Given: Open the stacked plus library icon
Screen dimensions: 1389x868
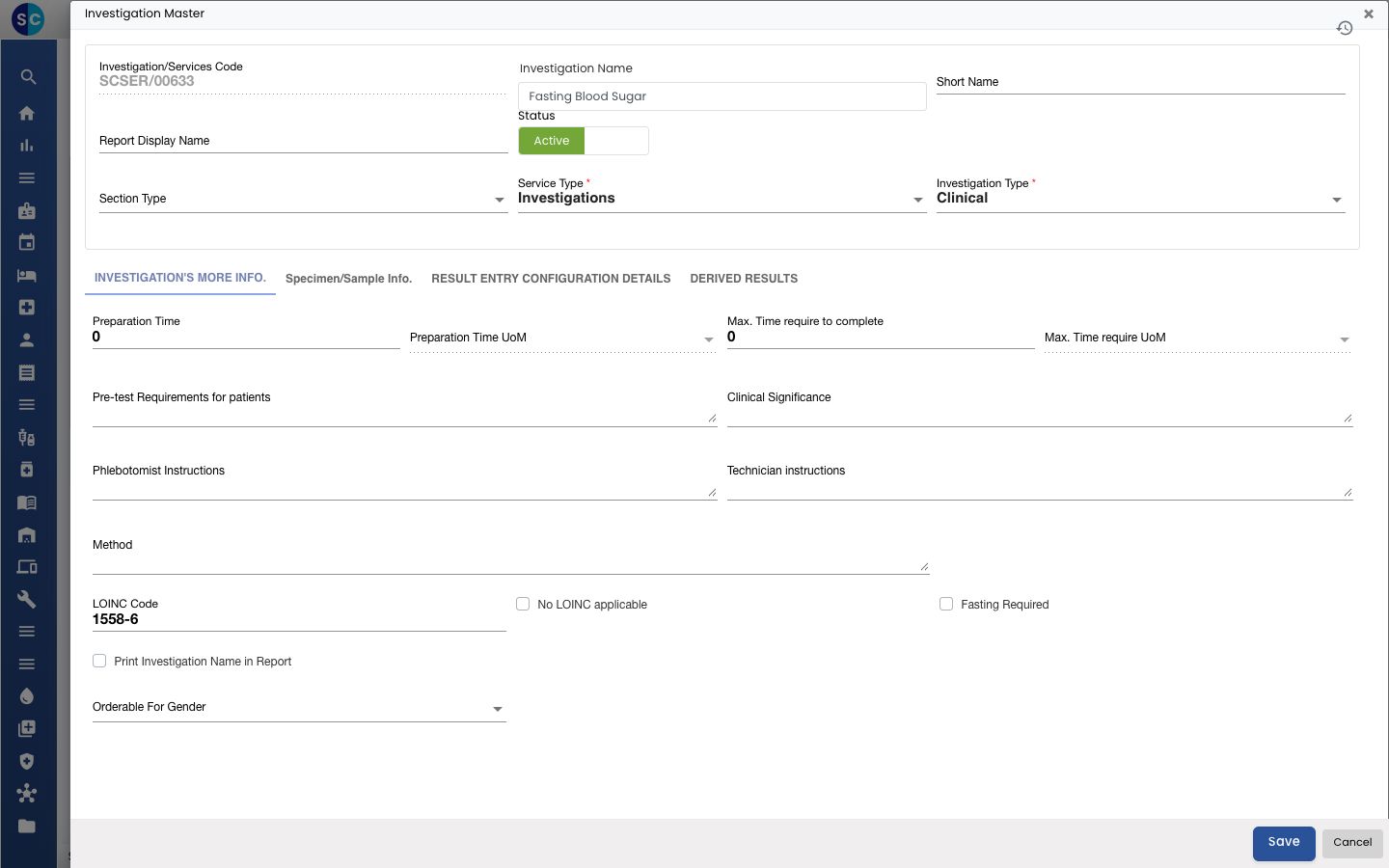Looking at the screenshot, I should click(x=27, y=728).
